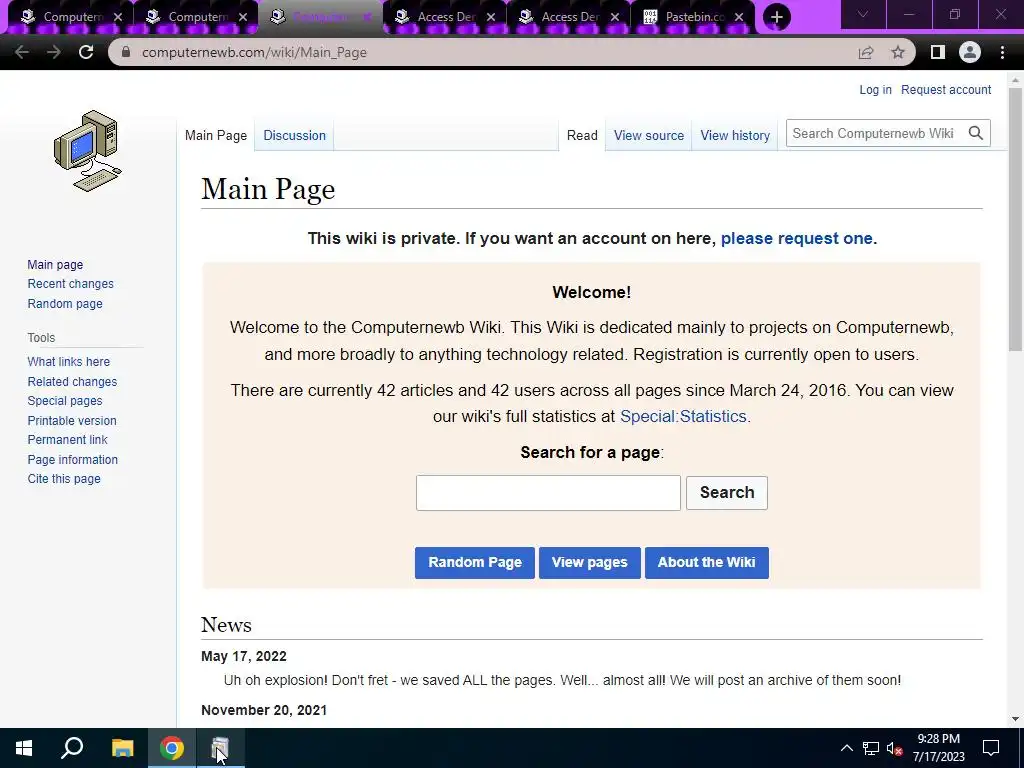Click the muted volume icon in tray

894,748
